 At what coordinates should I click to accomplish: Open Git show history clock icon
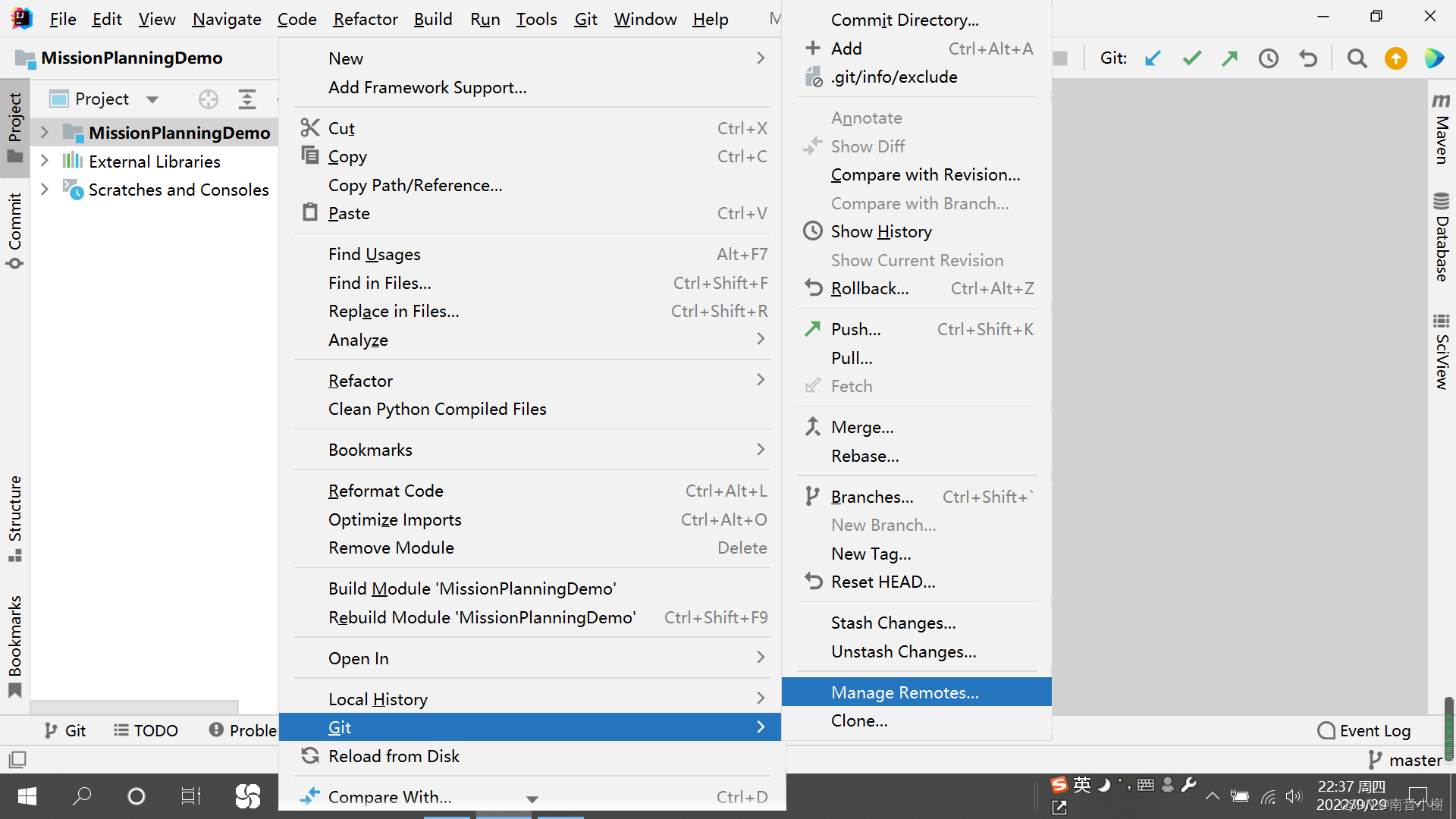[1269, 58]
